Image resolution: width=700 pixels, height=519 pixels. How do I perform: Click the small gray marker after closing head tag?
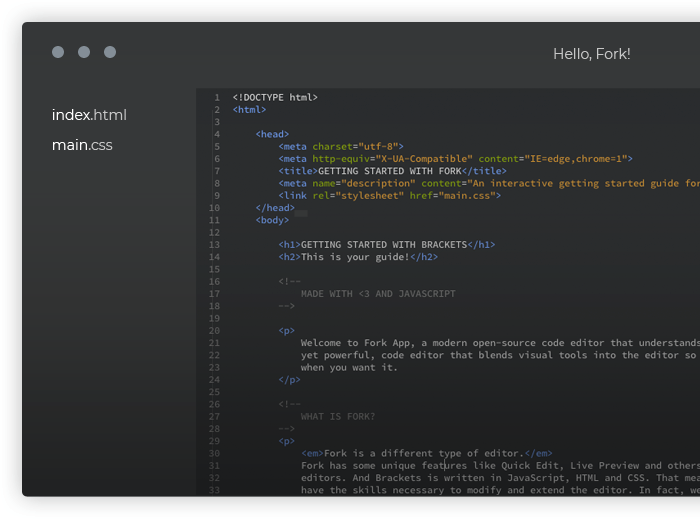click(301, 208)
